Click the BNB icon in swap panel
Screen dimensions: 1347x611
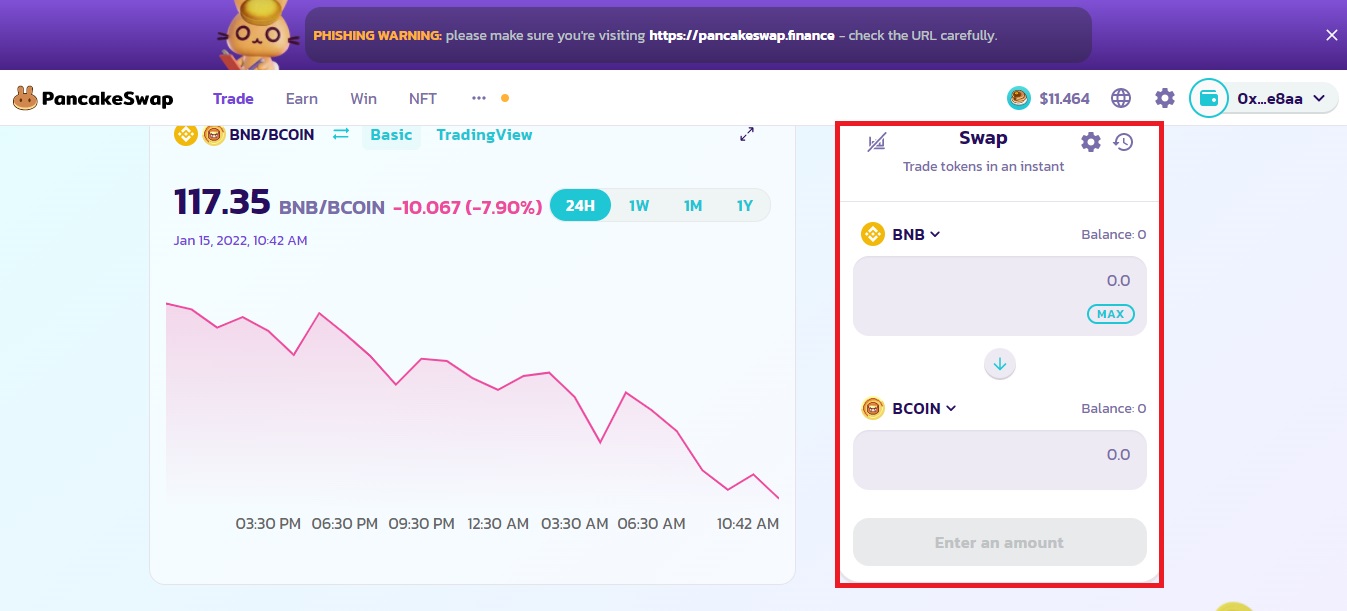(x=873, y=234)
